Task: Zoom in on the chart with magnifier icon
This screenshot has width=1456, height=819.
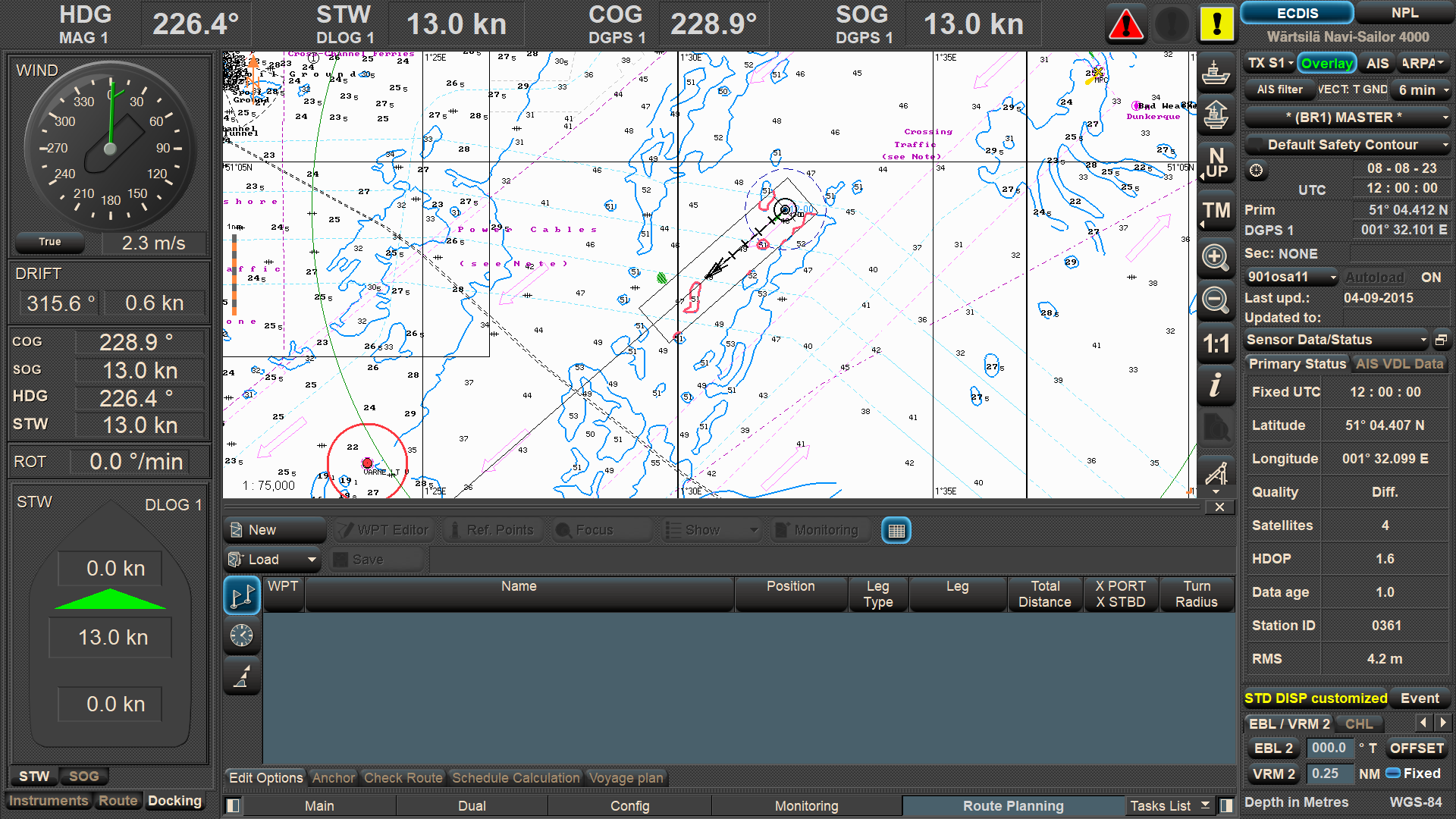Action: click(x=1216, y=258)
